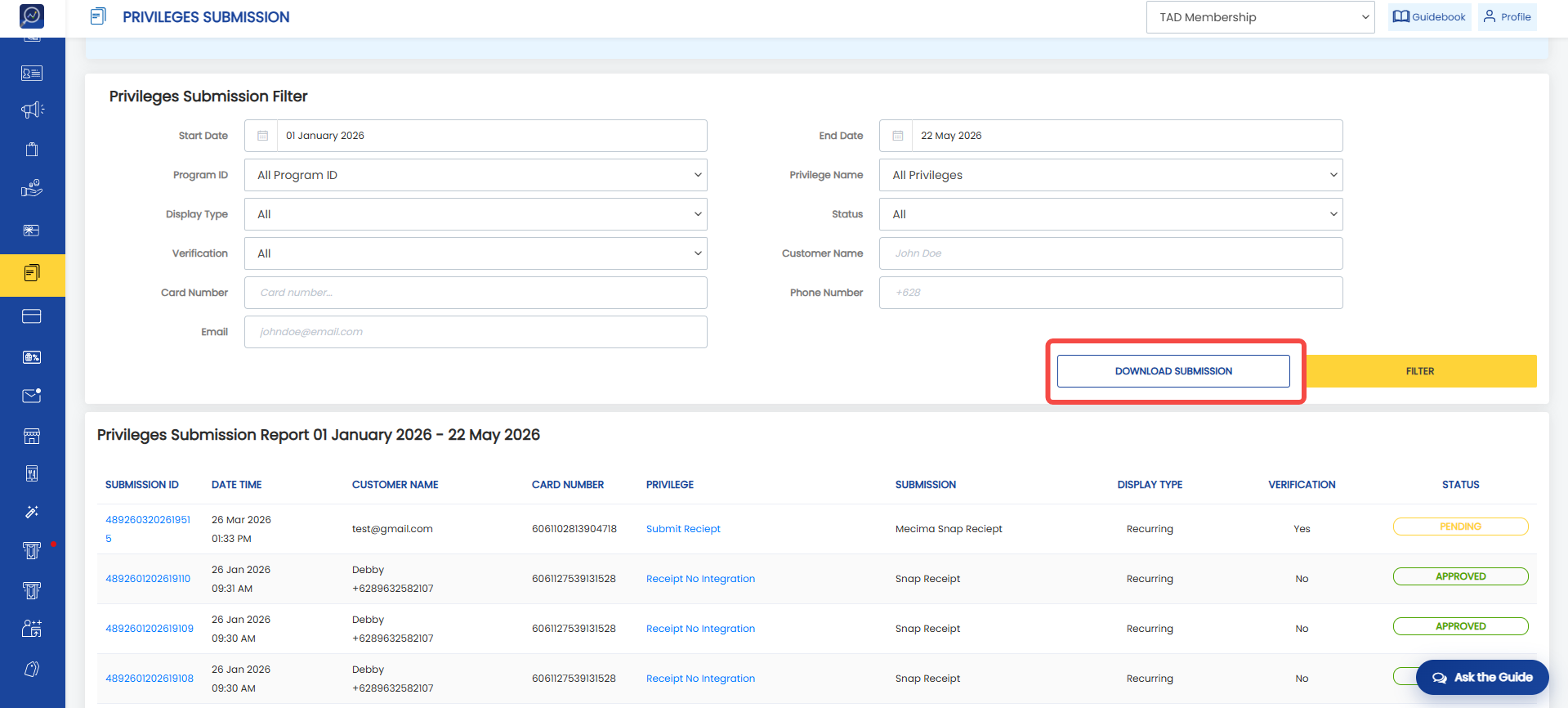
Task: Click the Start Date calendar icon
Action: tap(262, 136)
